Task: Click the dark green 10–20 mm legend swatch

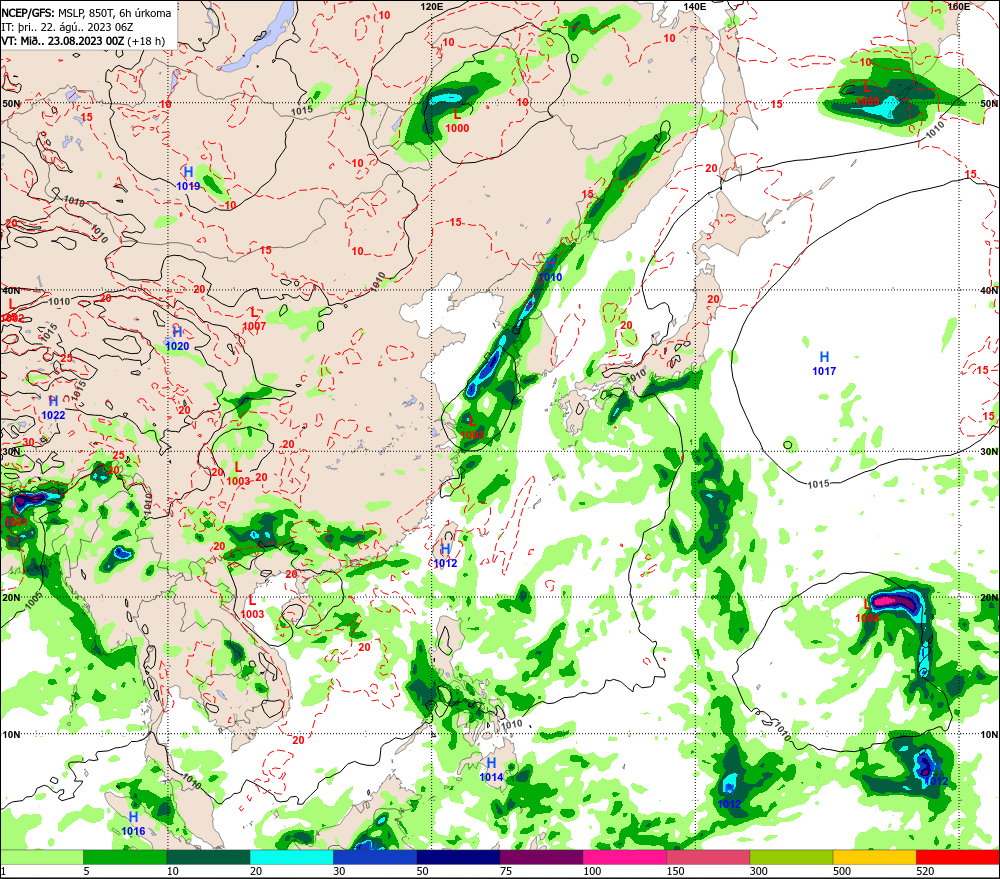Action: click(x=209, y=857)
